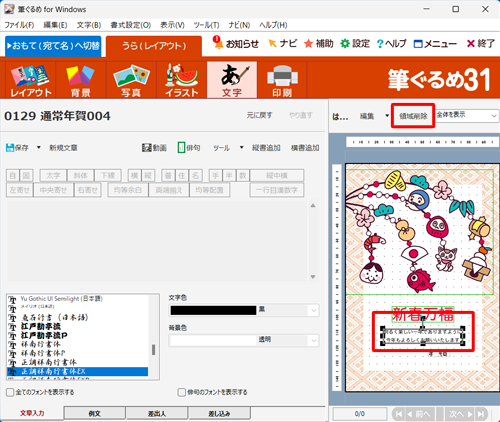Image resolution: width=500 pixels, height=422 pixels.
Task: Click 前へ previous record button
Action: pos(419,414)
